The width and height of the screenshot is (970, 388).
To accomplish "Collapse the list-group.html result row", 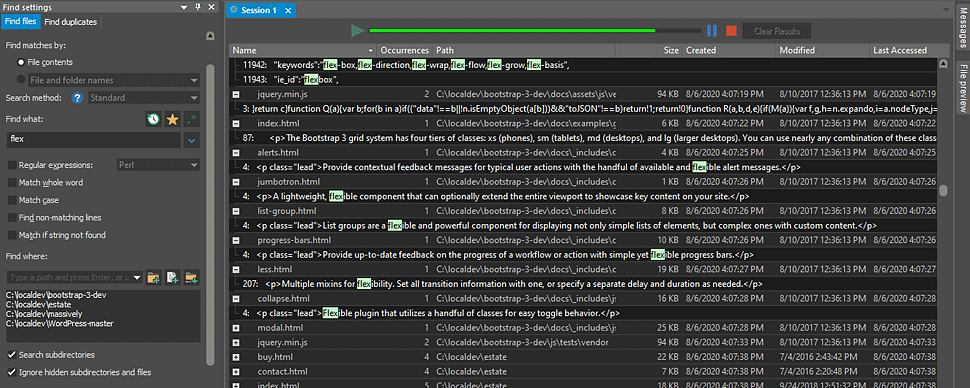I will tap(236, 211).
